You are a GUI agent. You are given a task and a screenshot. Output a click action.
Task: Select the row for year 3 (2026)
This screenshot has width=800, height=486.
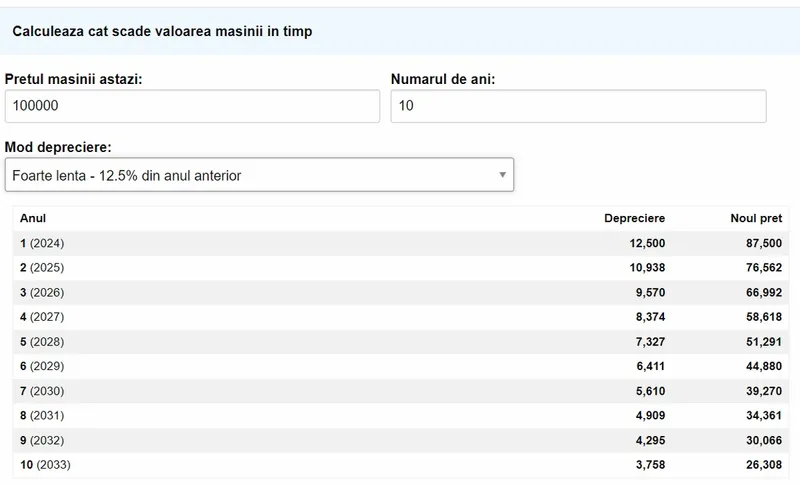[x=401, y=292]
